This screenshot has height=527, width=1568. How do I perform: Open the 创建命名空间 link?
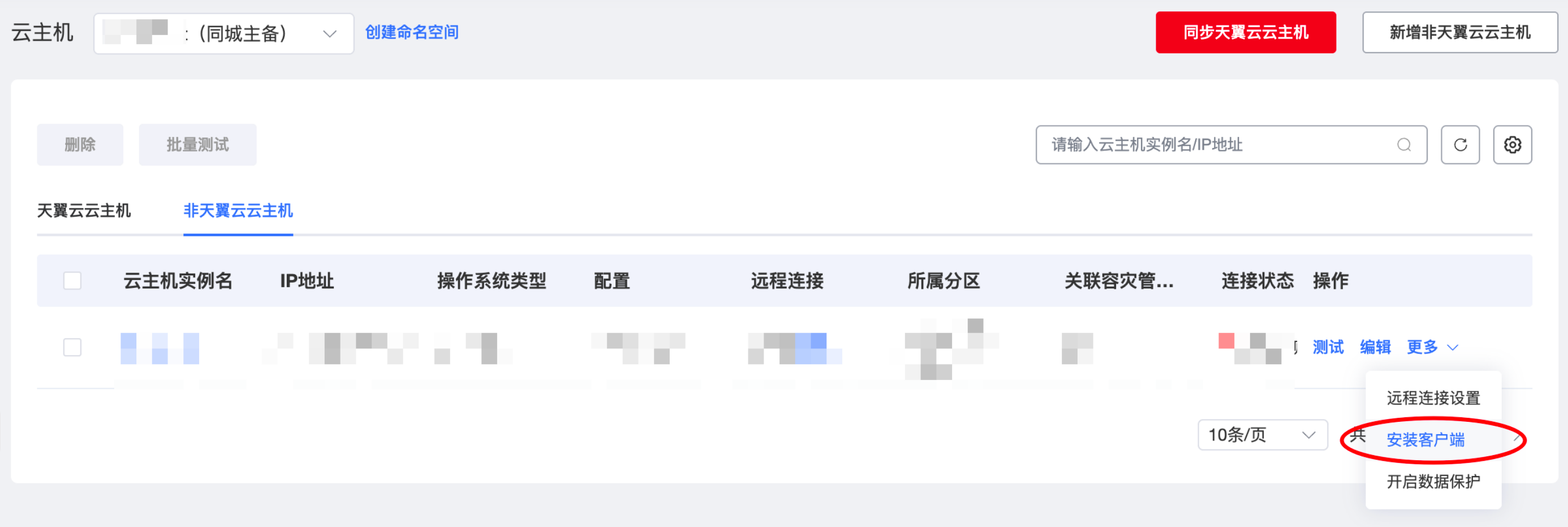[411, 32]
